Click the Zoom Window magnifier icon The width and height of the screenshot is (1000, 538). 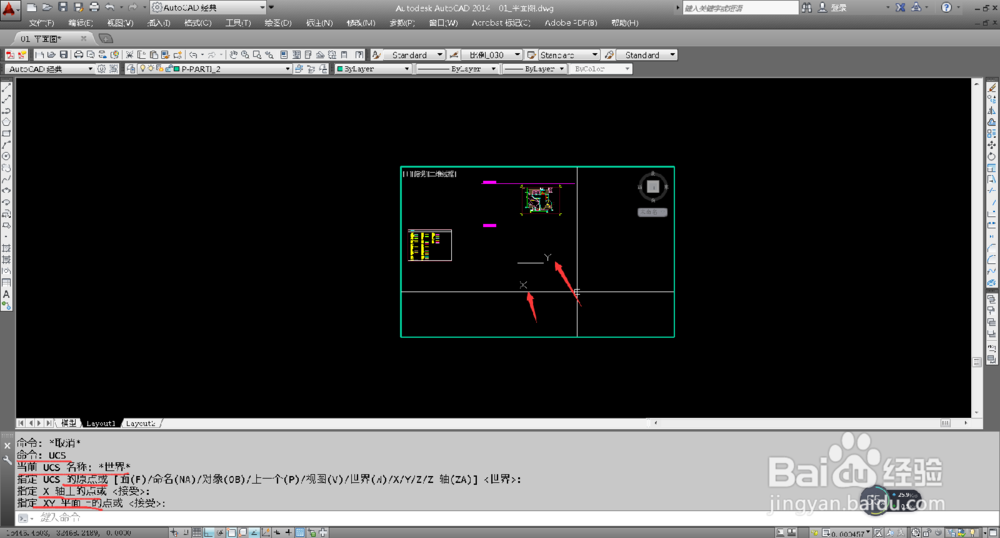(x=256, y=55)
